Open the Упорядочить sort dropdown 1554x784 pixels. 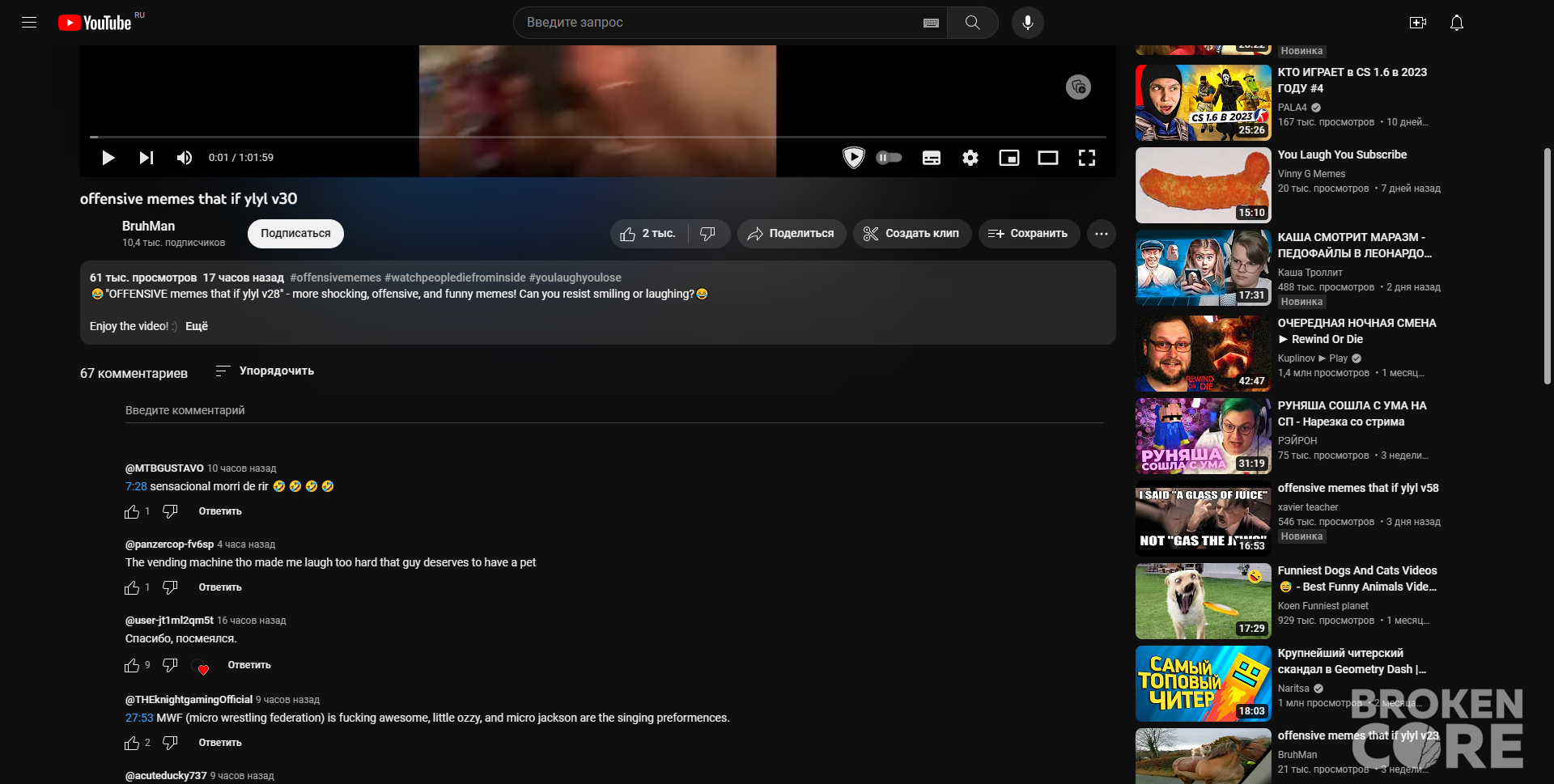point(265,371)
